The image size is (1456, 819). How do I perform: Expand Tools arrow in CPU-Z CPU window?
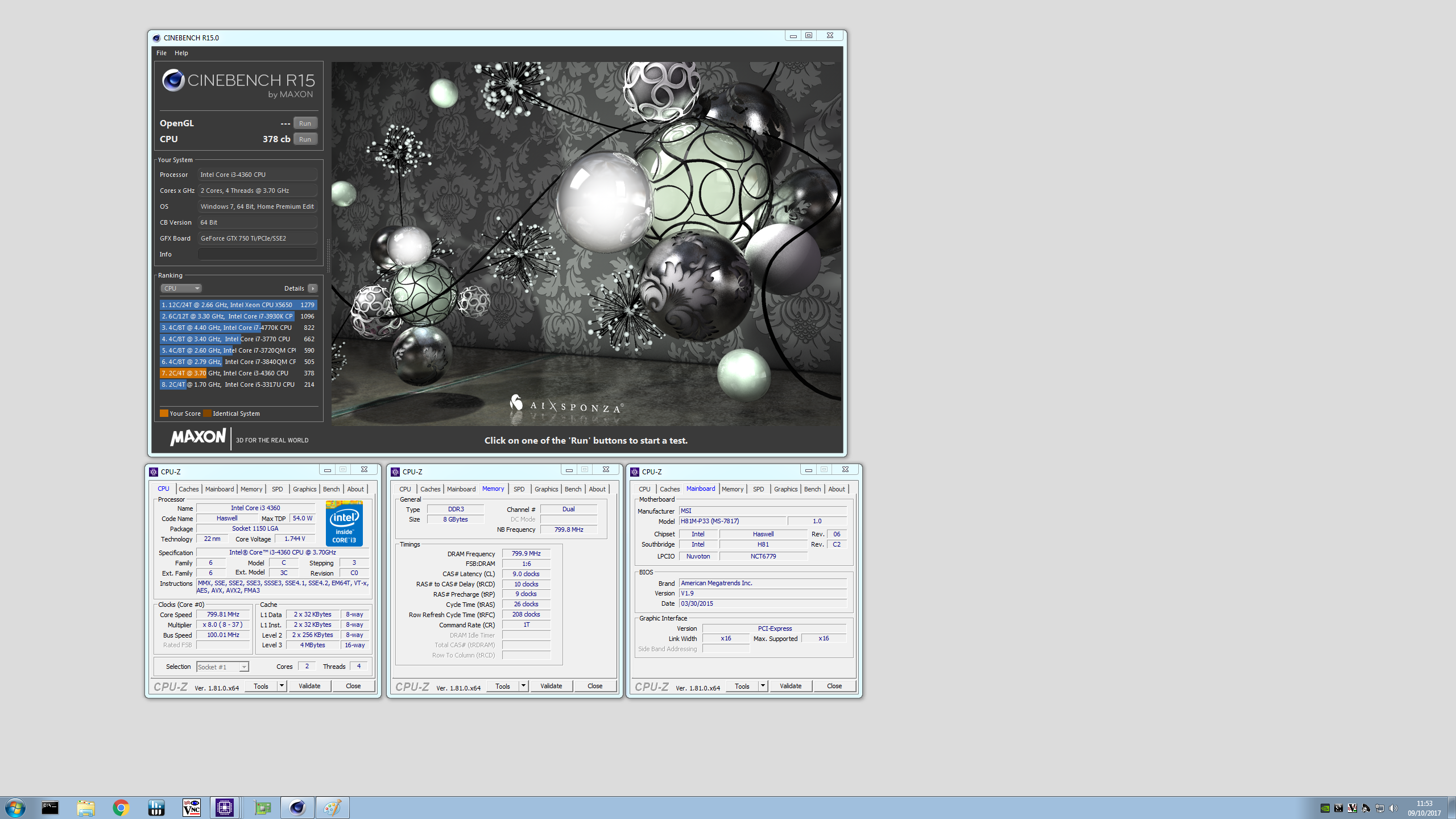tap(282, 686)
